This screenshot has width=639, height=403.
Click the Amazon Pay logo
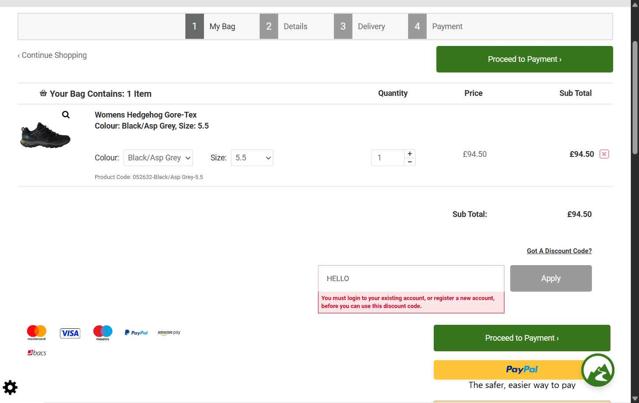point(169,333)
